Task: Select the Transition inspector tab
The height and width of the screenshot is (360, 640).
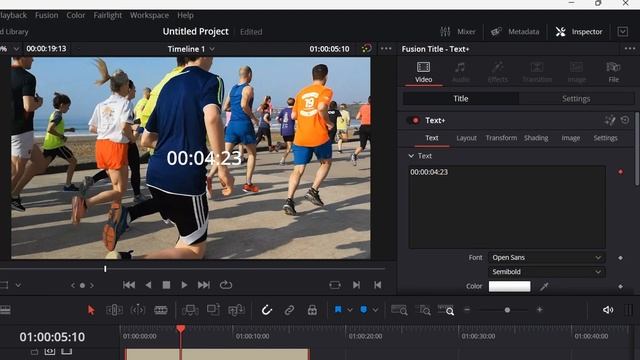Action: pos(537,72)
